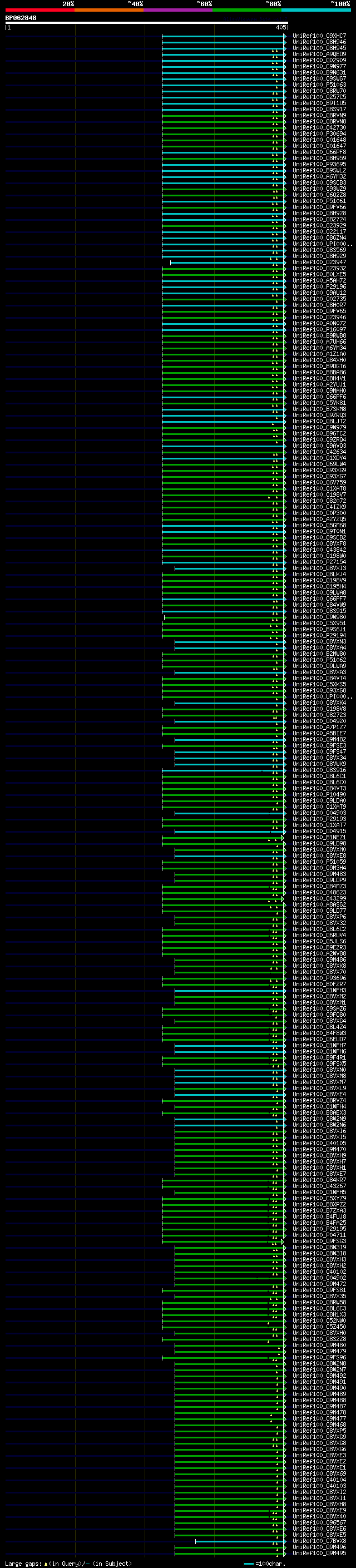Viewport: 356px width, 1568px height.
Task: Select label UniRef100_B1NEZ1
Action: [x=319, y=838]
